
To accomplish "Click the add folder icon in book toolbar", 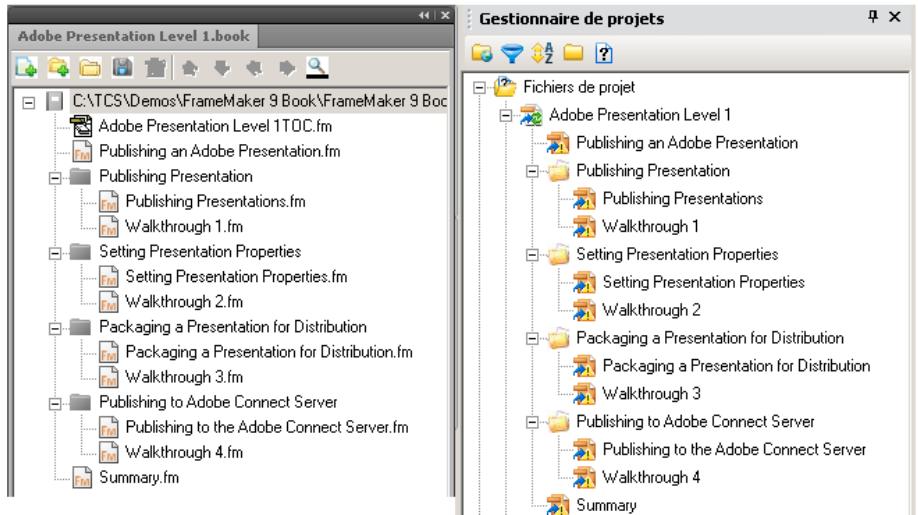I will click(x=59, y=68).
